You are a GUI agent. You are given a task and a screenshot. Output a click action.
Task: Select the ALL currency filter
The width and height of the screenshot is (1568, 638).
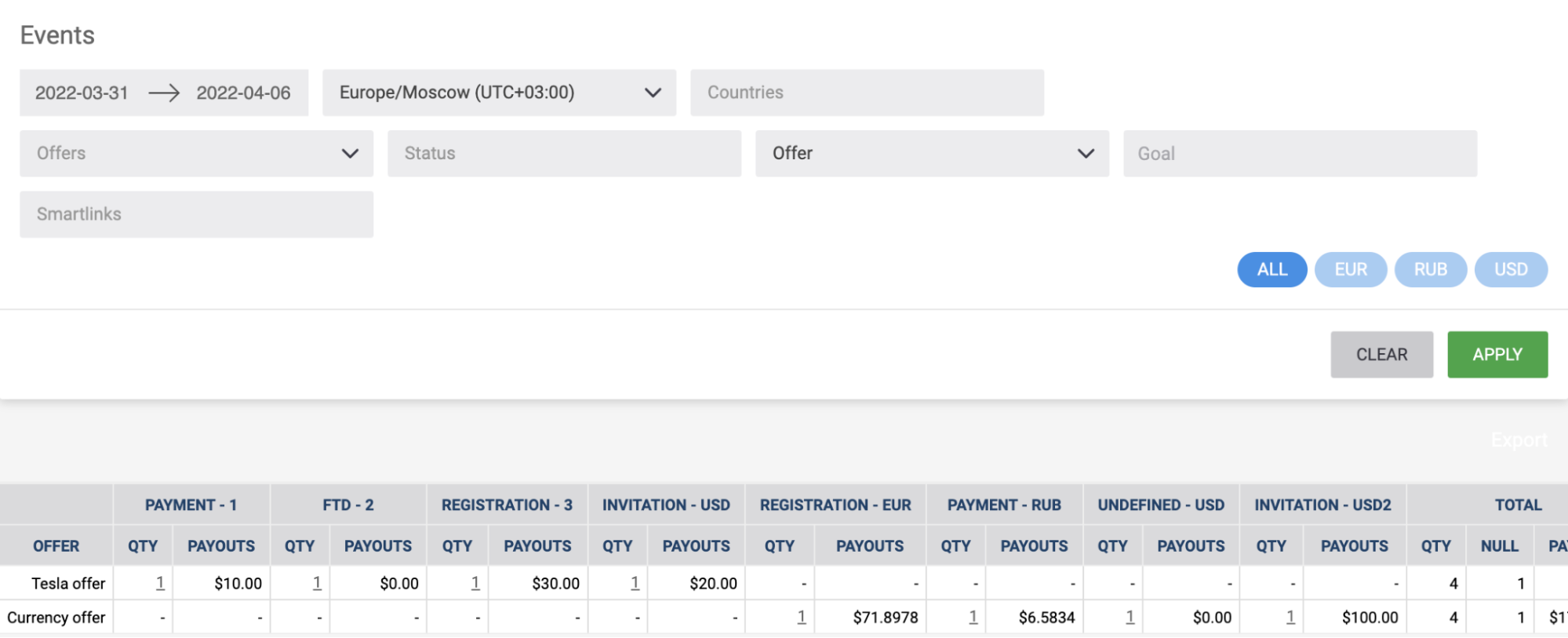point(1271,270)
